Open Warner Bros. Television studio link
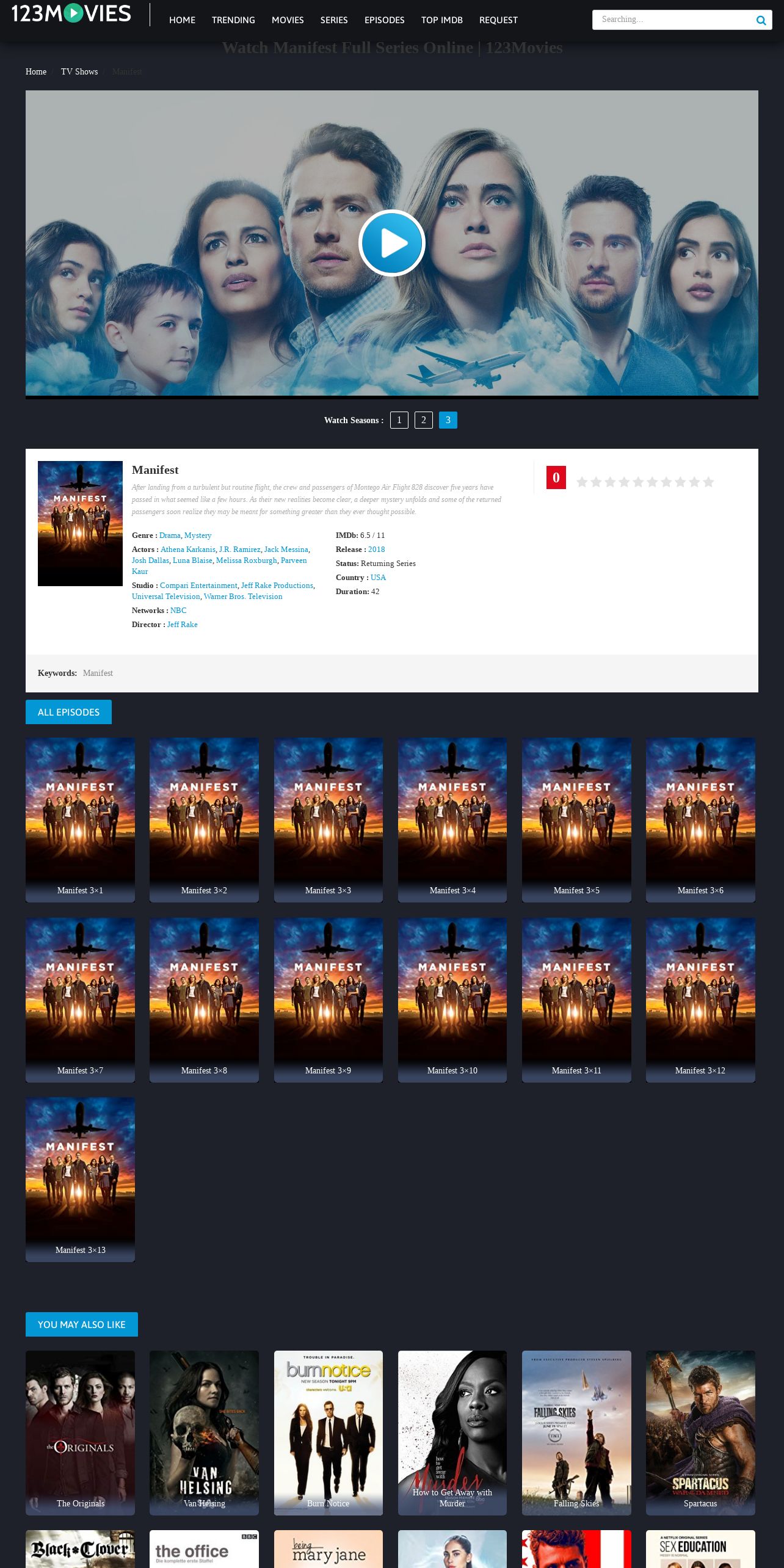The image size is (784, 1568). click(243, 597)
